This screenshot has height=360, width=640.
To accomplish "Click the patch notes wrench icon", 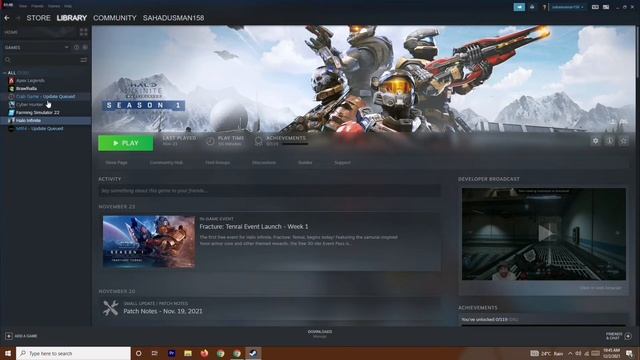I will pyautogui.click(x=110, y=308).
